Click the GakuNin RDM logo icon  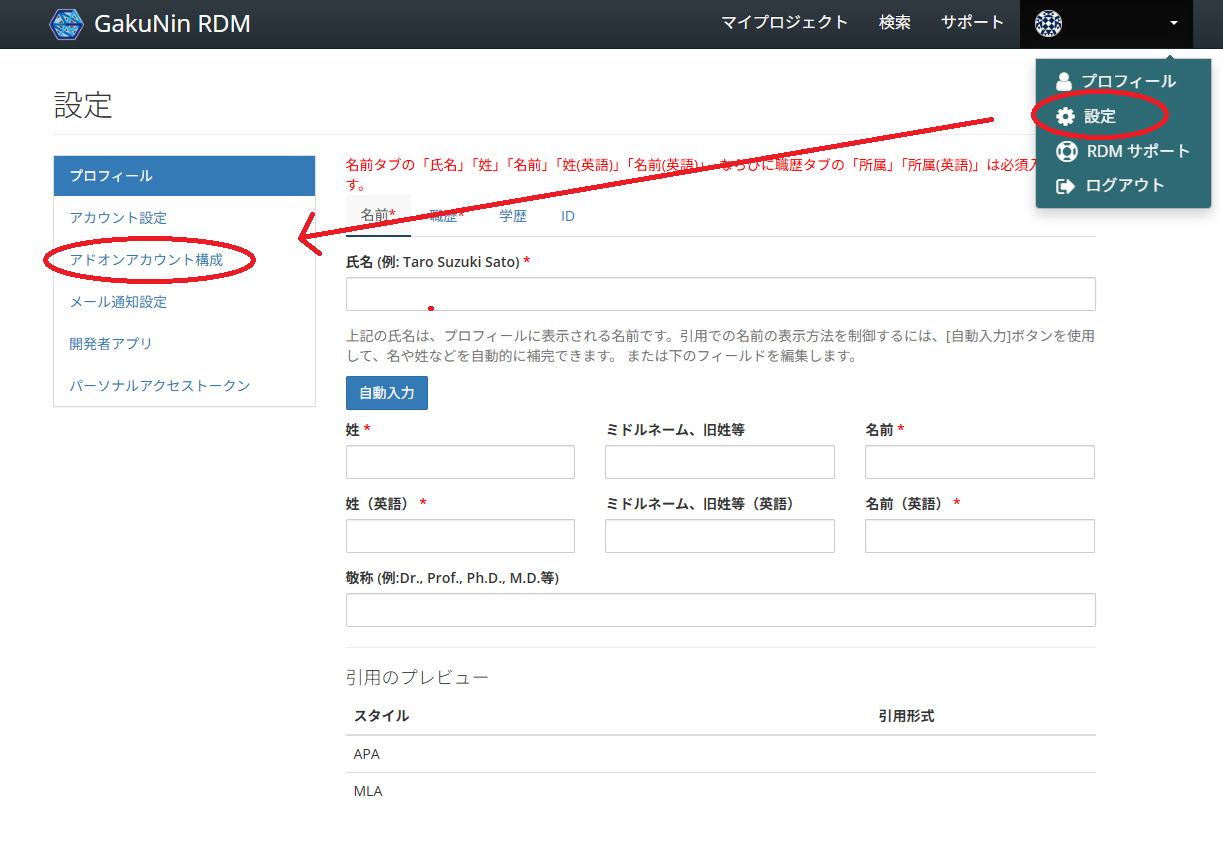tap(67, 23)
